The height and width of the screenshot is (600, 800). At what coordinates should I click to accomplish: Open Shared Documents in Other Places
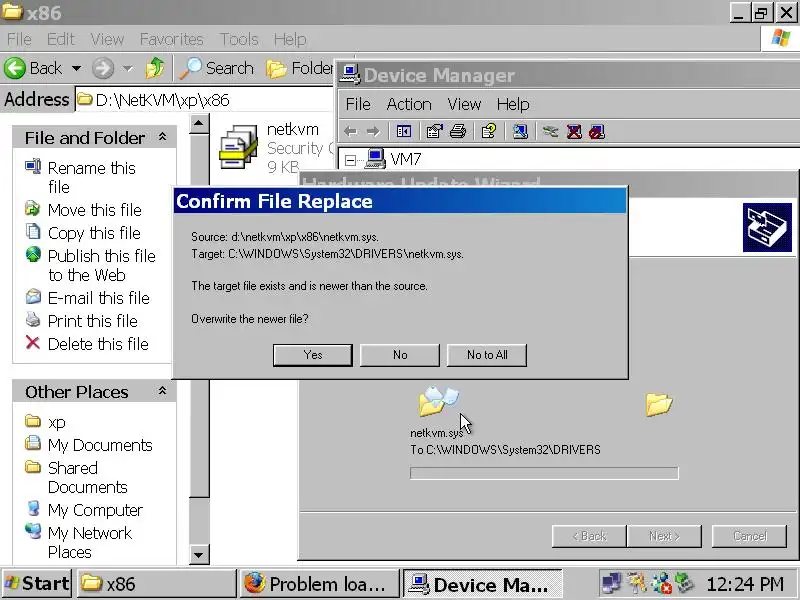(x=87, y=477)
